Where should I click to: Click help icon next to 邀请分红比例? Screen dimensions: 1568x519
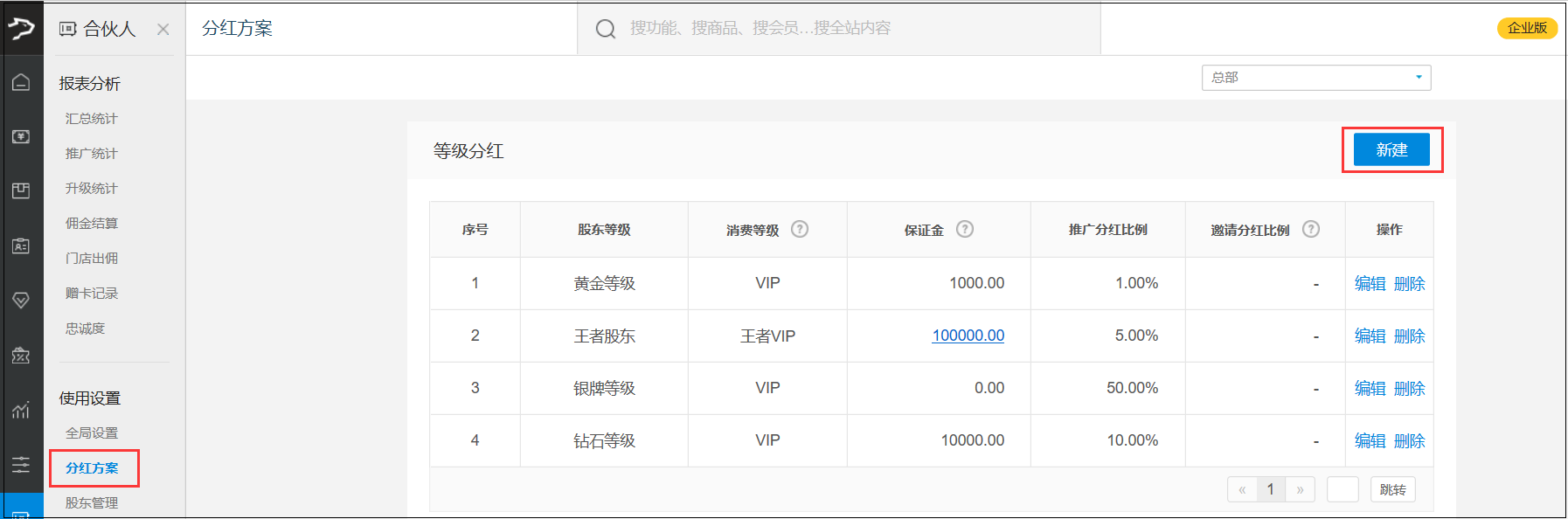1310,229
